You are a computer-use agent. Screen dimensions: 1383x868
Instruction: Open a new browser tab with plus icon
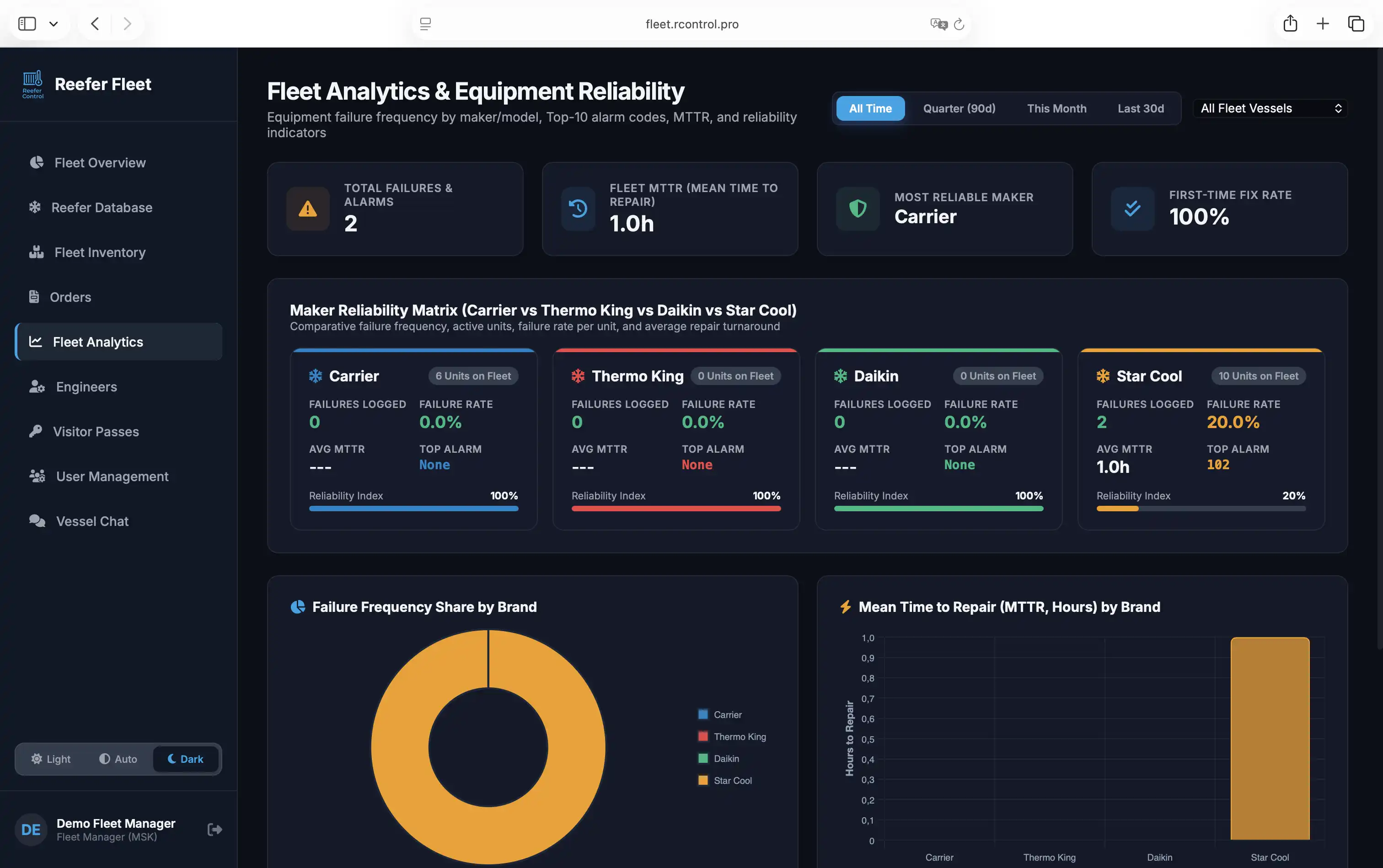point(1323,23)
